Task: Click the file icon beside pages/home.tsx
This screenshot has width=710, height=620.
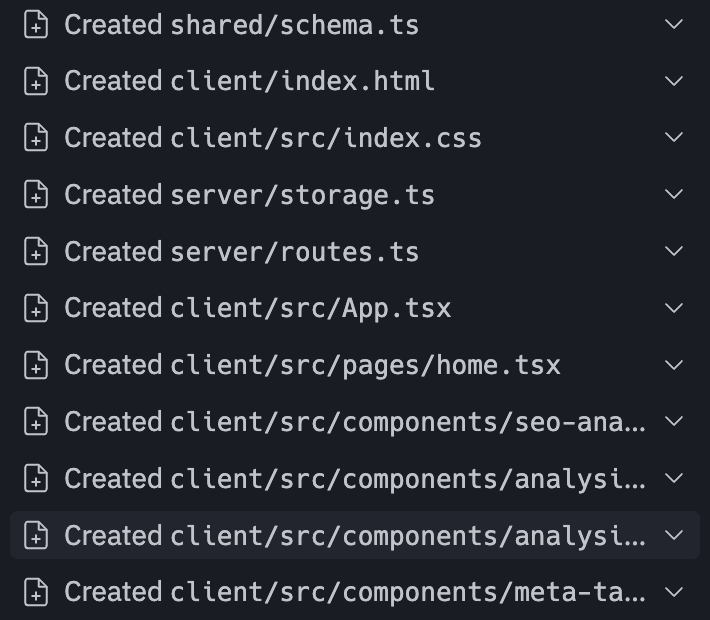Action: tap(36, 365)
